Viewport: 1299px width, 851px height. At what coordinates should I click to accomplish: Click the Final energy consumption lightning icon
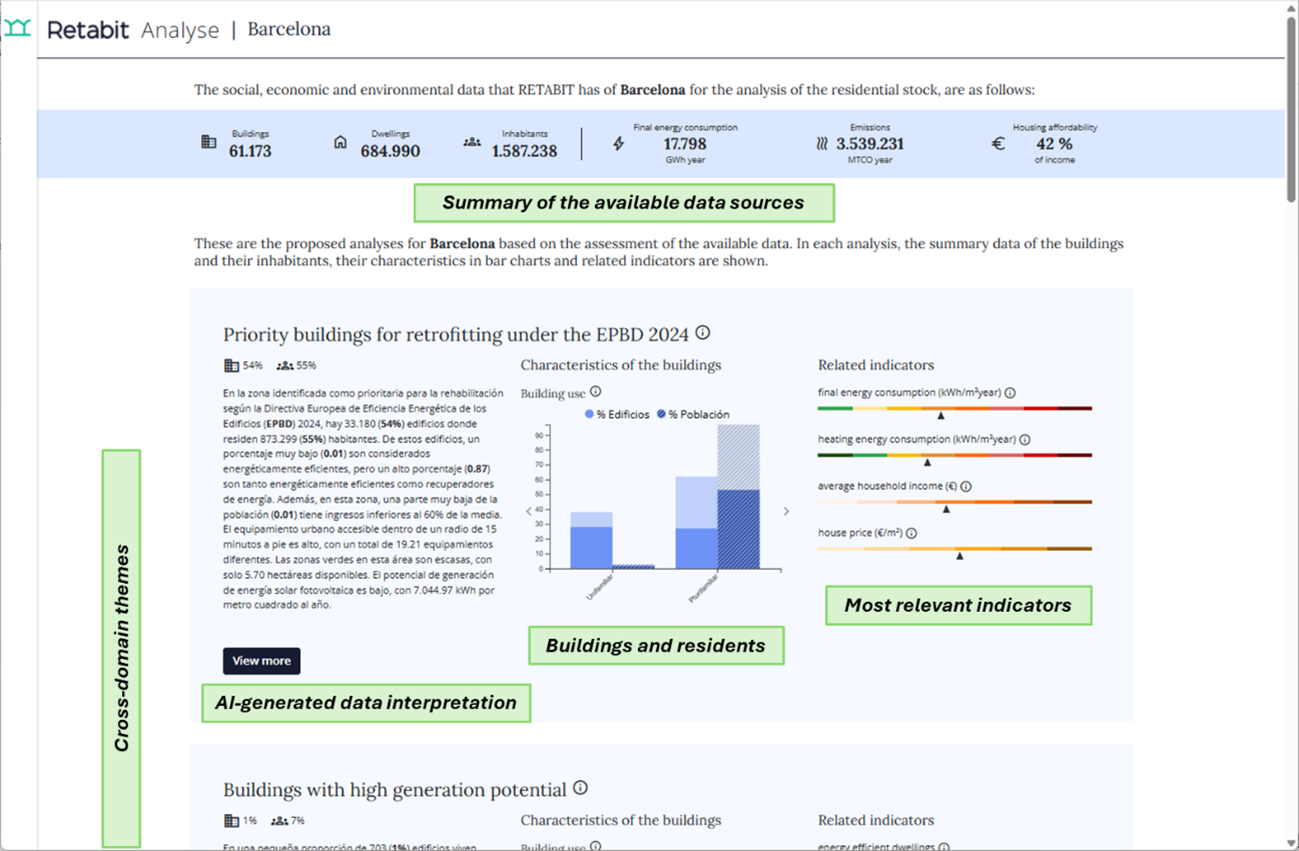click(x=619, y=143)
